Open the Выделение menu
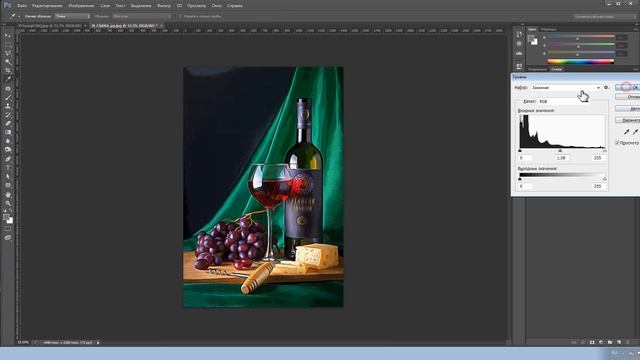Viewport: 640px width, 360px height. [141, 6]
